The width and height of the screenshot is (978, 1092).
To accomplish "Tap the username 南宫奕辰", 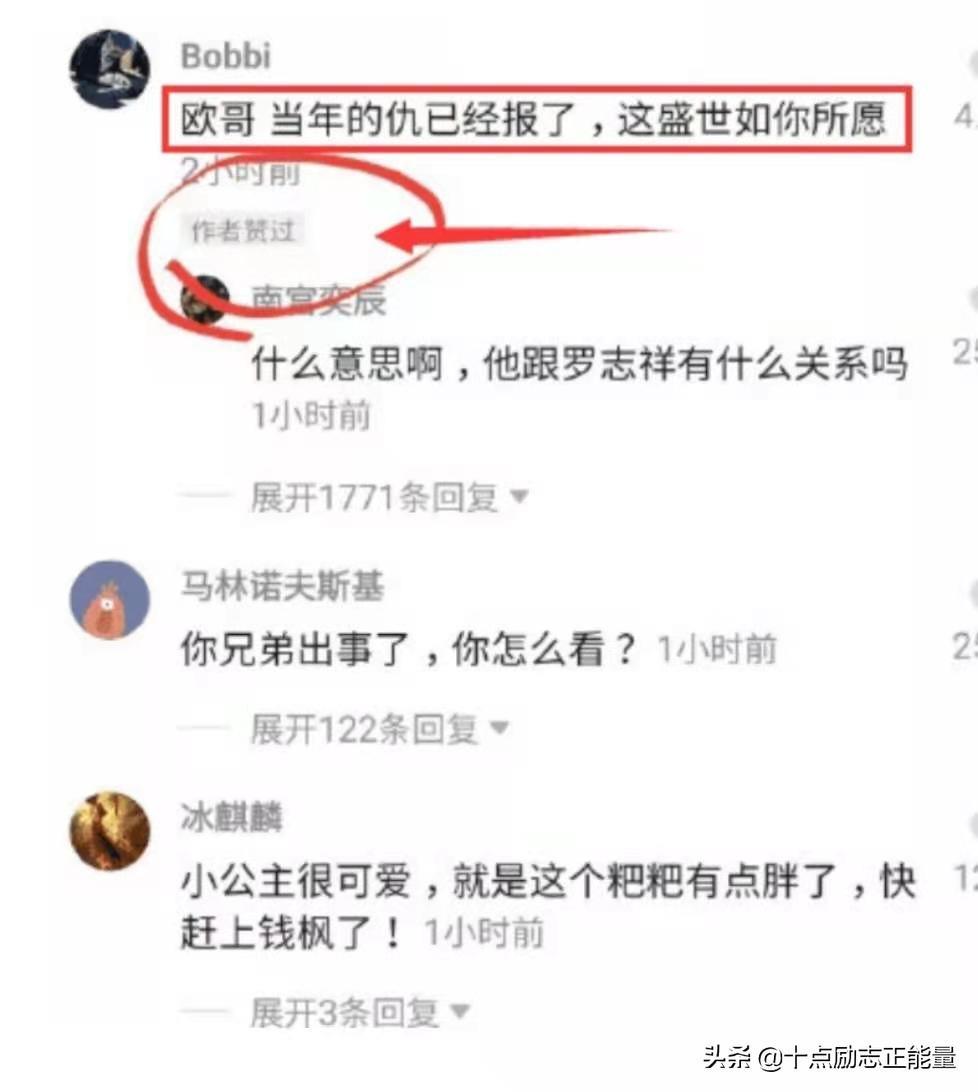I will 318,300.
